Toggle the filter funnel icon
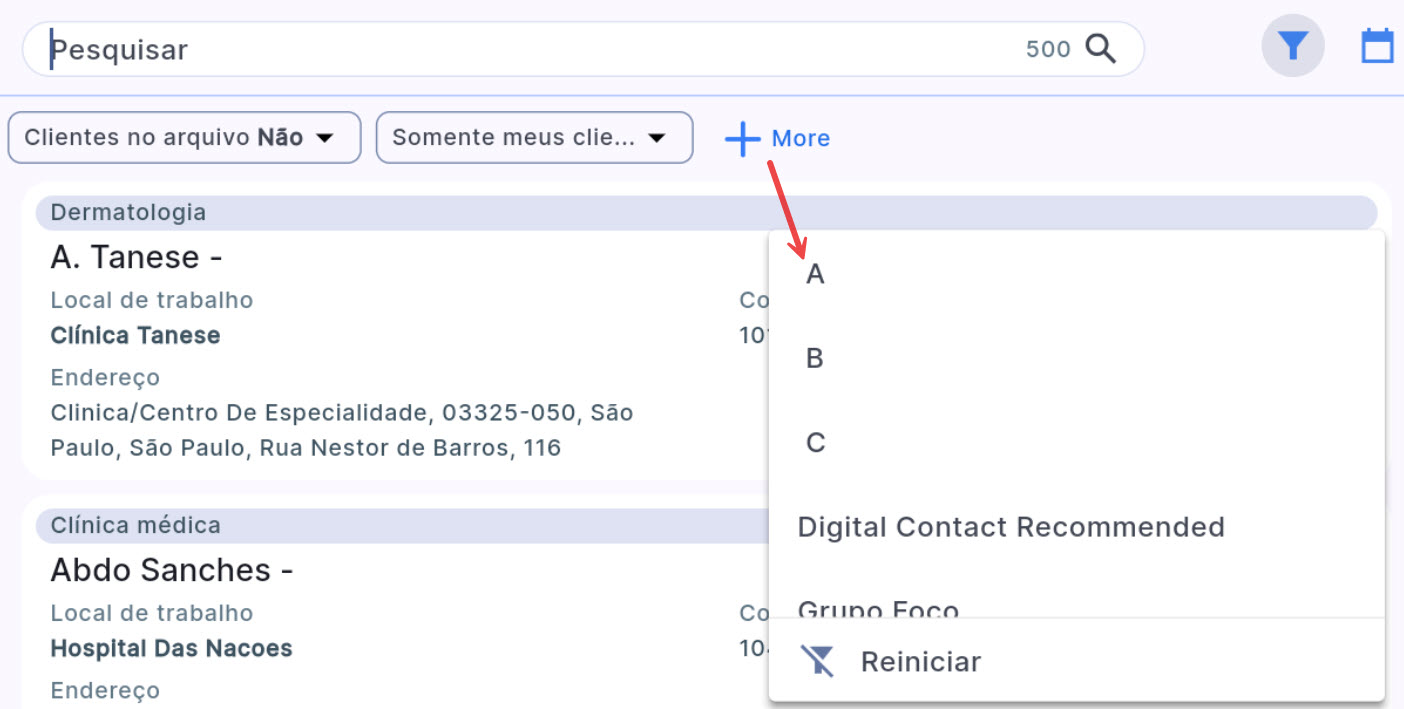The height and width of the screenshot is (709, 1404). [1293, 46]
